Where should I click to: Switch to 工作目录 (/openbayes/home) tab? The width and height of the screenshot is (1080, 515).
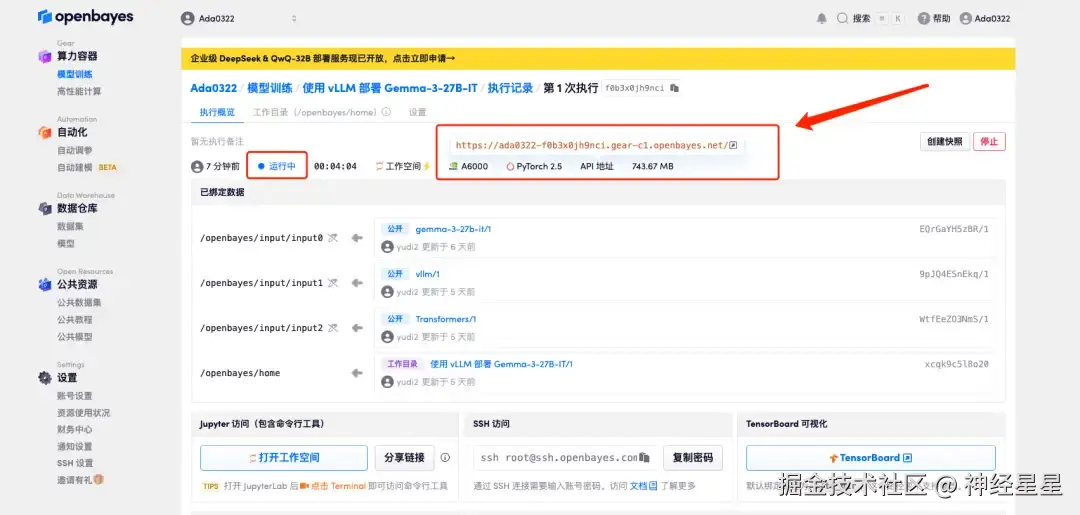coord(315,112)
